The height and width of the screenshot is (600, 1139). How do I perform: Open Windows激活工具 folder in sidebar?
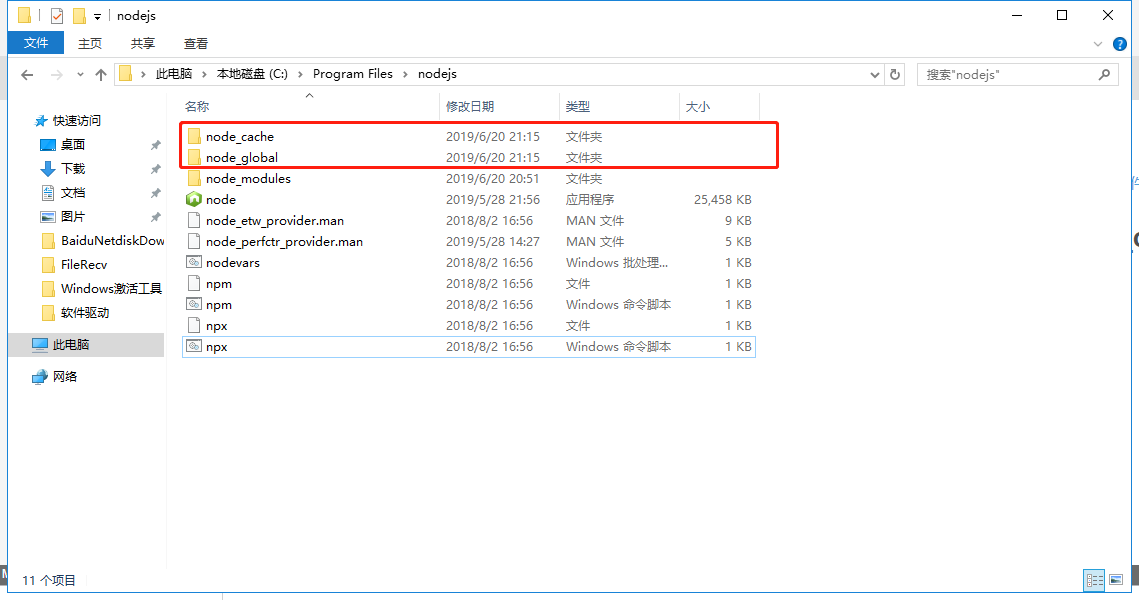(x=111, y=288)
